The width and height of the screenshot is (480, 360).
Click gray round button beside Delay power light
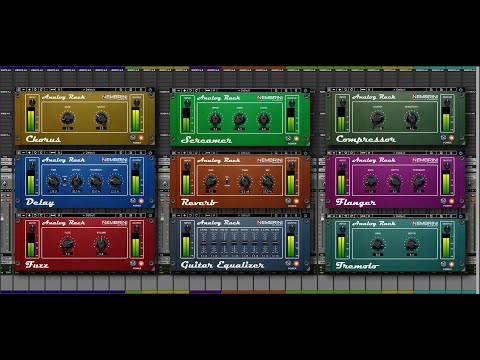click(x=133, y=201)
